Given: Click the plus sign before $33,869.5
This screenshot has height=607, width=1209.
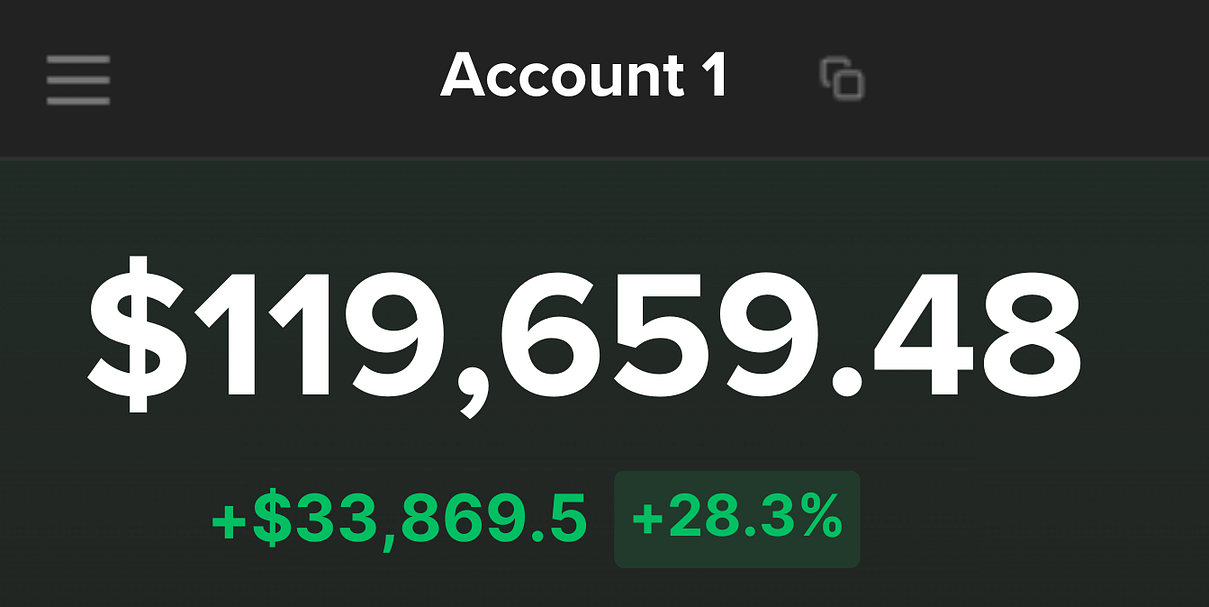Looking at the screenshot, I should 230,523.
